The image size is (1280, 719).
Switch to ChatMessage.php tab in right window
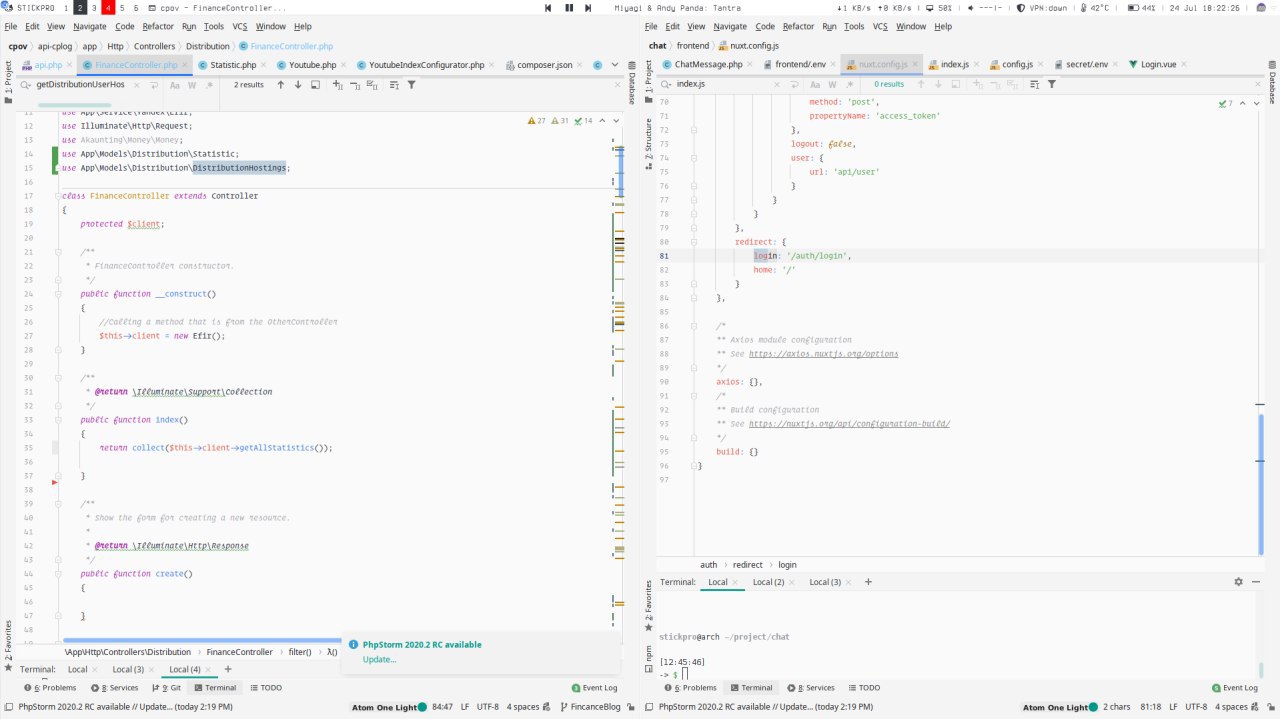[x=708, y=64]
